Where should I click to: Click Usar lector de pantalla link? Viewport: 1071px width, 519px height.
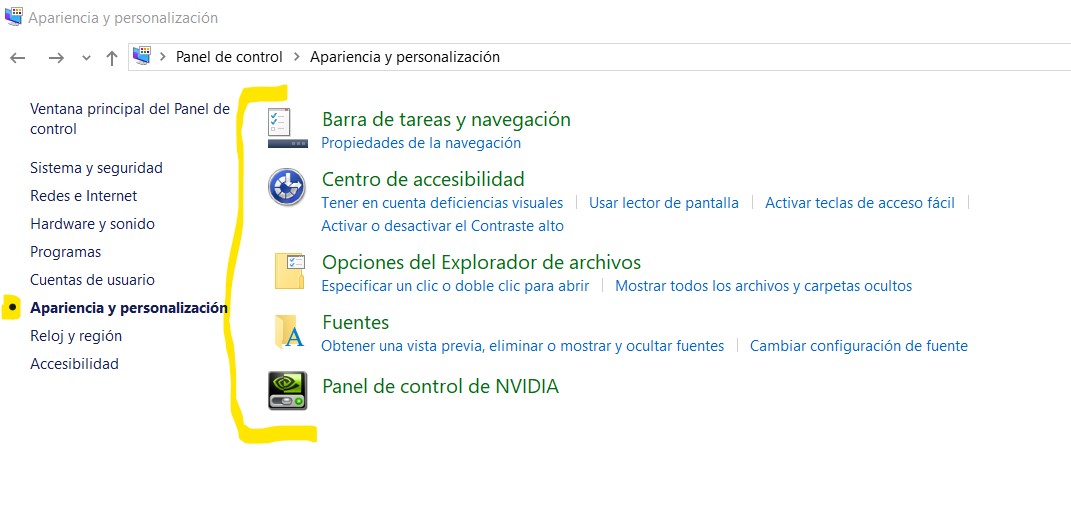663,203
